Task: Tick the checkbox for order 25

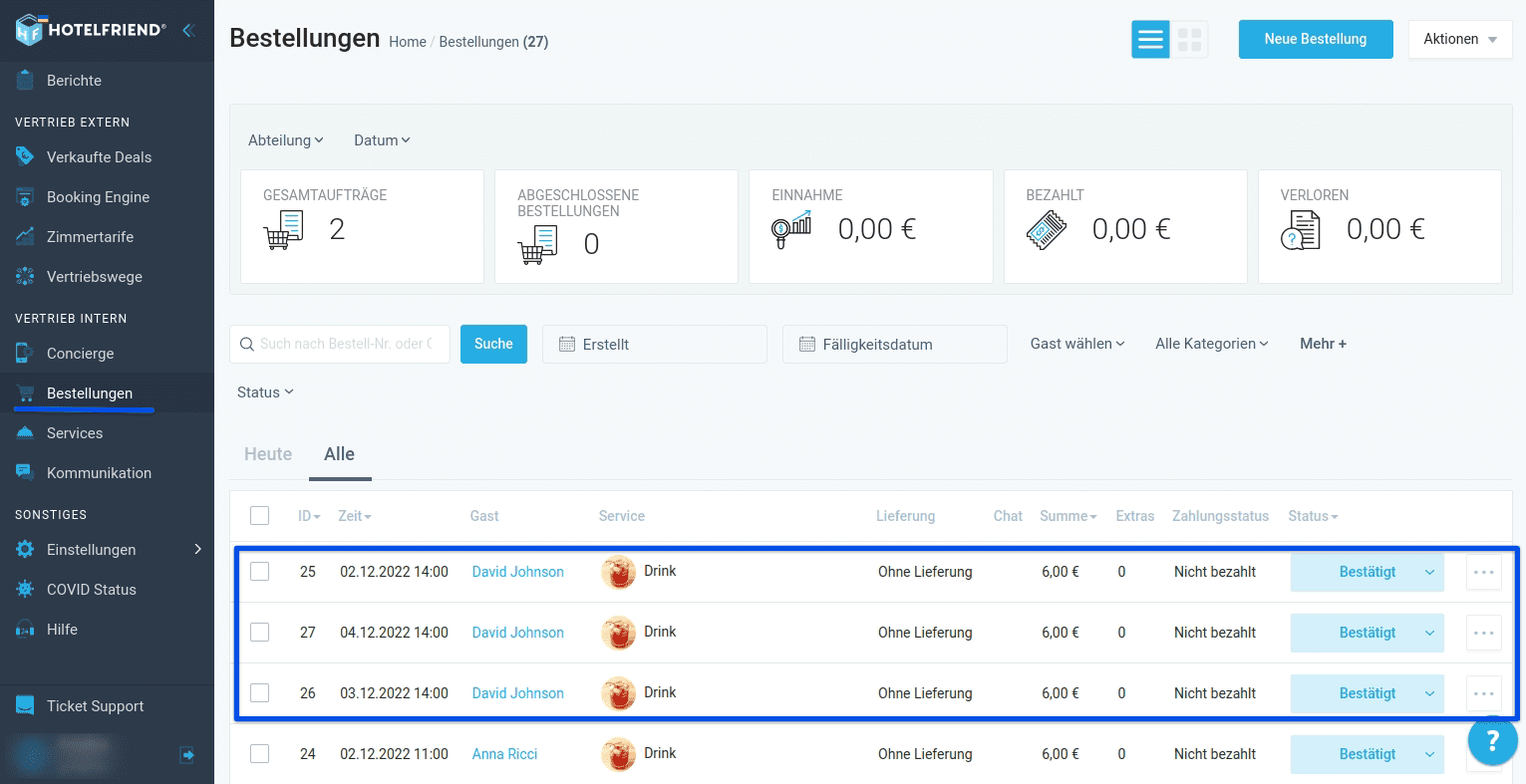Action: [260, 572]
